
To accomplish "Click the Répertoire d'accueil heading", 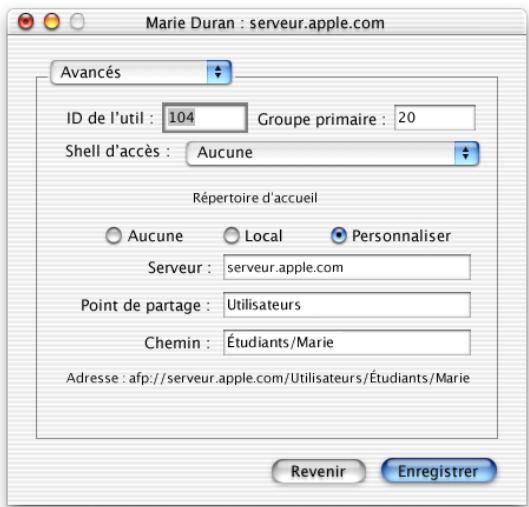I will coord(255,198).
